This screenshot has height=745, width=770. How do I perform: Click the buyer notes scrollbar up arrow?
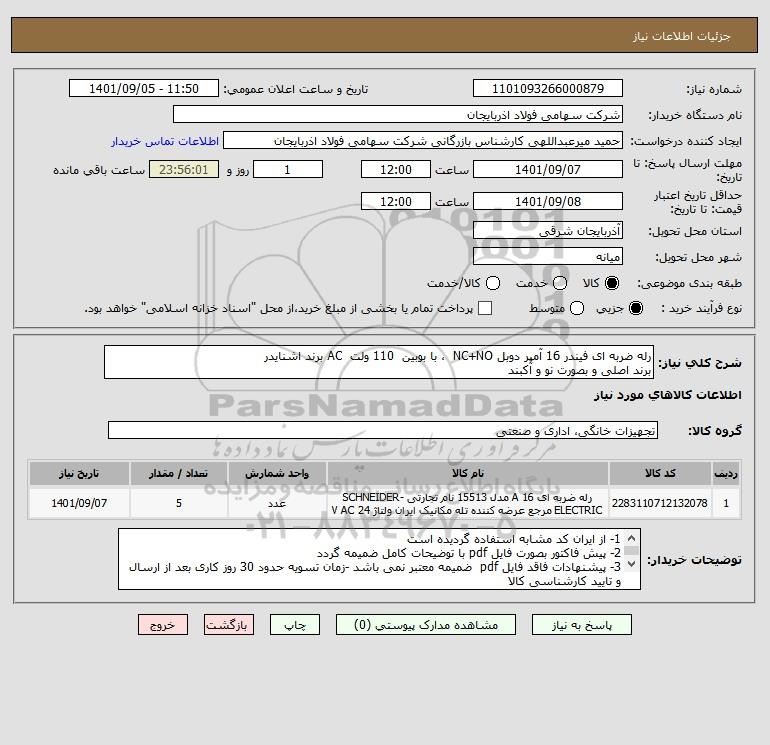(632, 538)
